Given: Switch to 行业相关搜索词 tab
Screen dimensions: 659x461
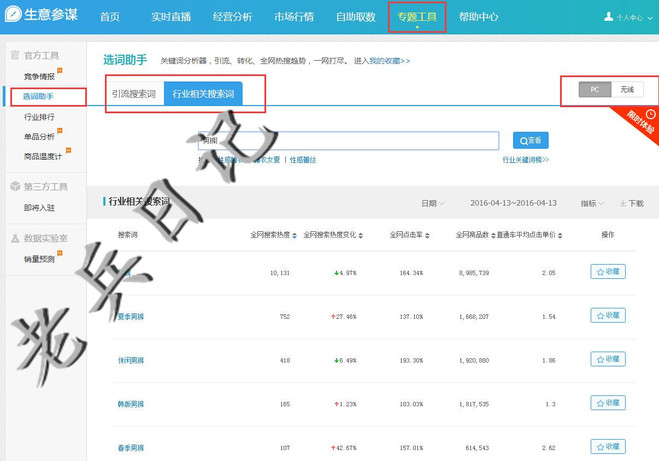Looking at the screenshot, I should (x=203, y=94).
